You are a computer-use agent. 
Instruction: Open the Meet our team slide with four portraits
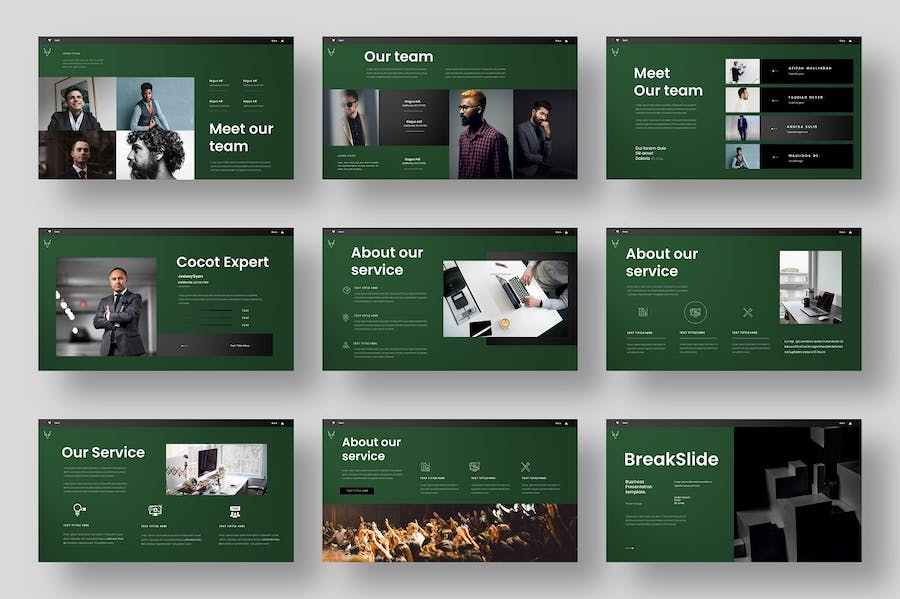click(166, 108)
